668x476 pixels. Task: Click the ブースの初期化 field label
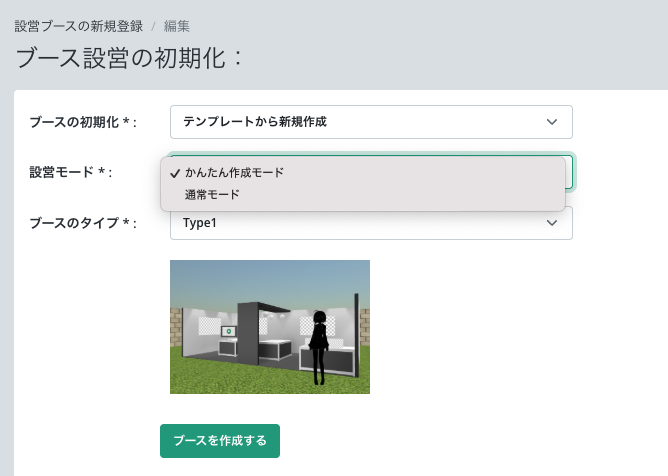click(x=82, y=122)
